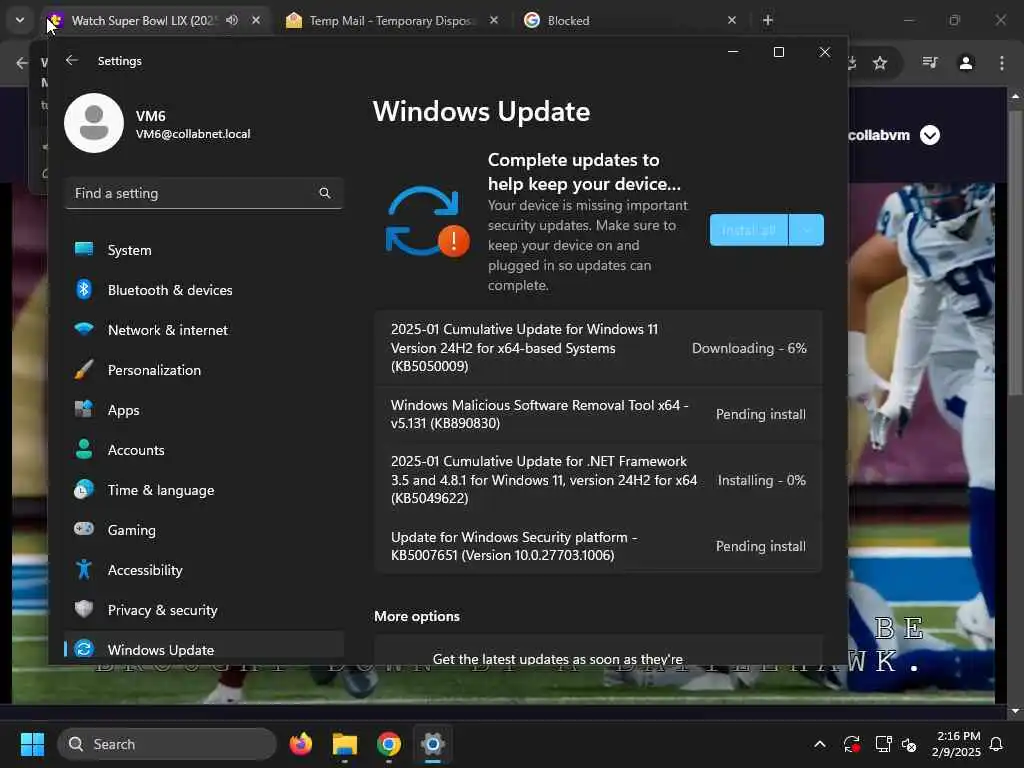The height and width of the screenshot is (768, 1024).
Task: Click .NET Framework KB5049622 update row
Action: point(598,480)
